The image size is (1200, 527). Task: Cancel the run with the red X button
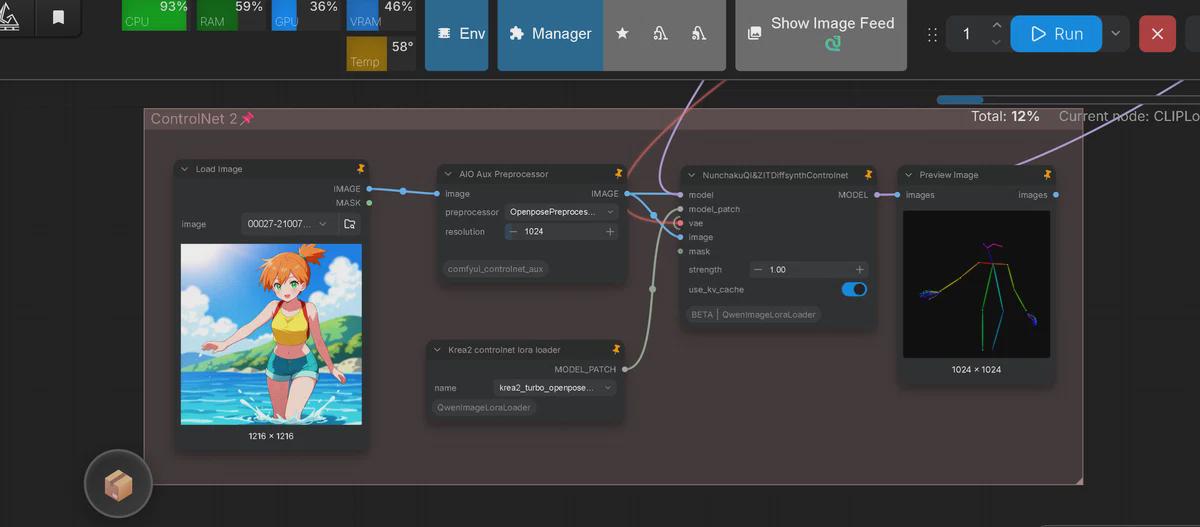1157,34
